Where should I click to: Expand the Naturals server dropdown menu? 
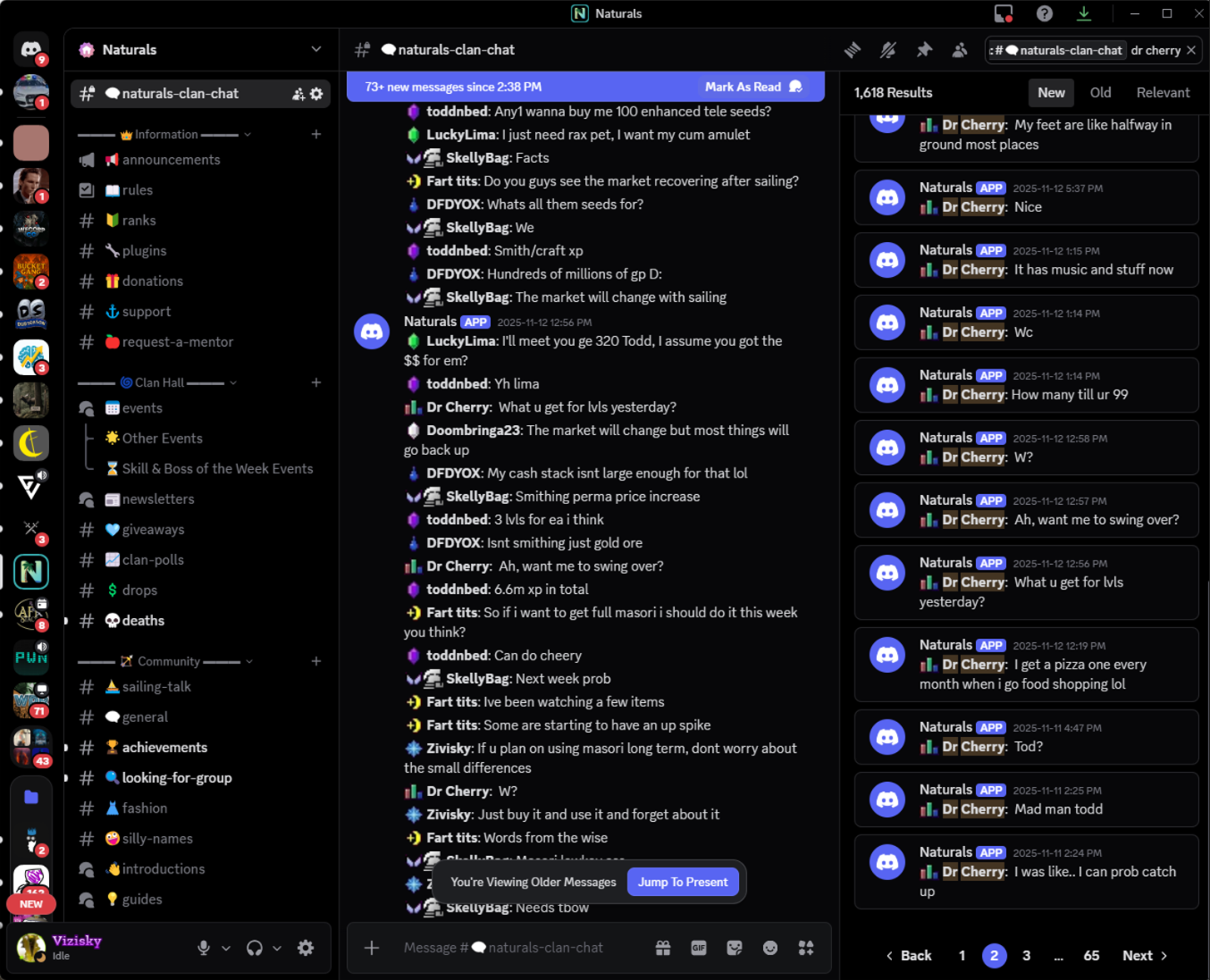pyautogui.click(x=316, y=50)
